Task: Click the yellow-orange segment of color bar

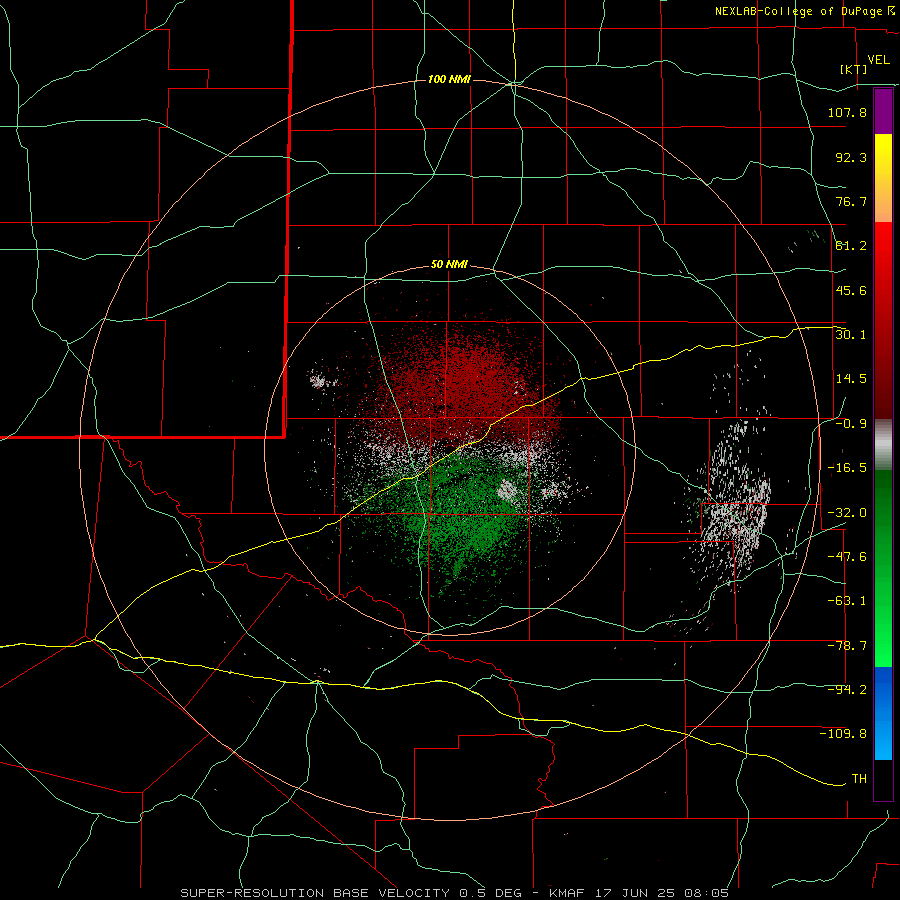Action: (x=883, y=178)
